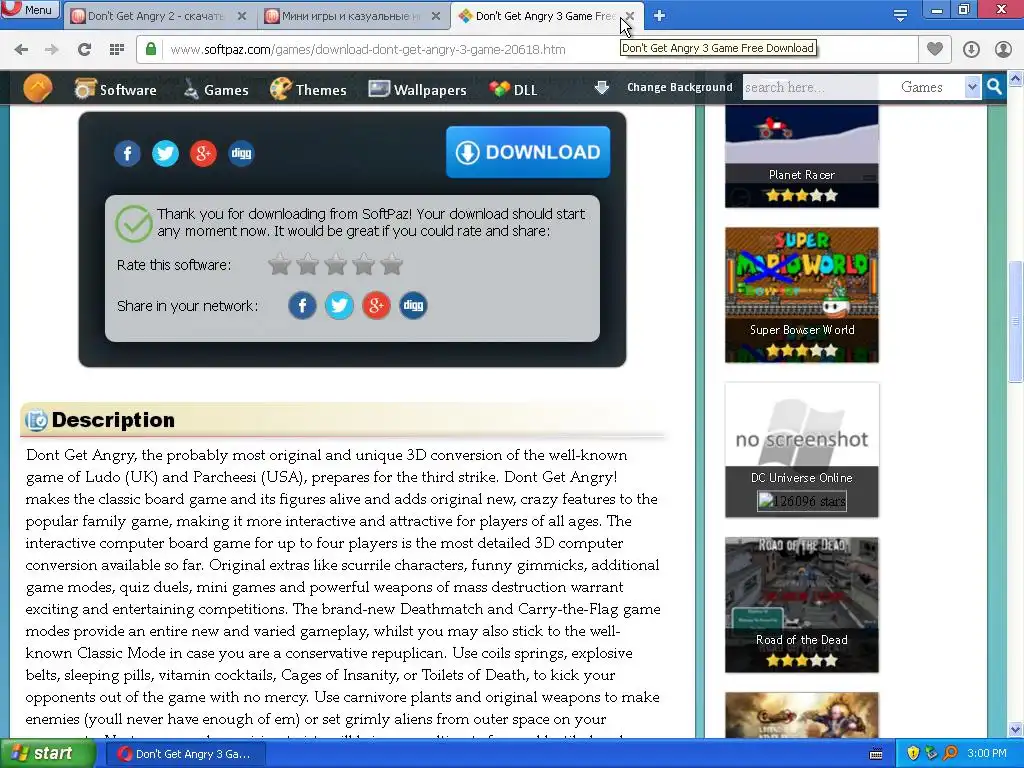The width and height of the screenshot is (1024, 768).
Task: Share on Twitter in top share row
Action: click(x=165, y=153)
